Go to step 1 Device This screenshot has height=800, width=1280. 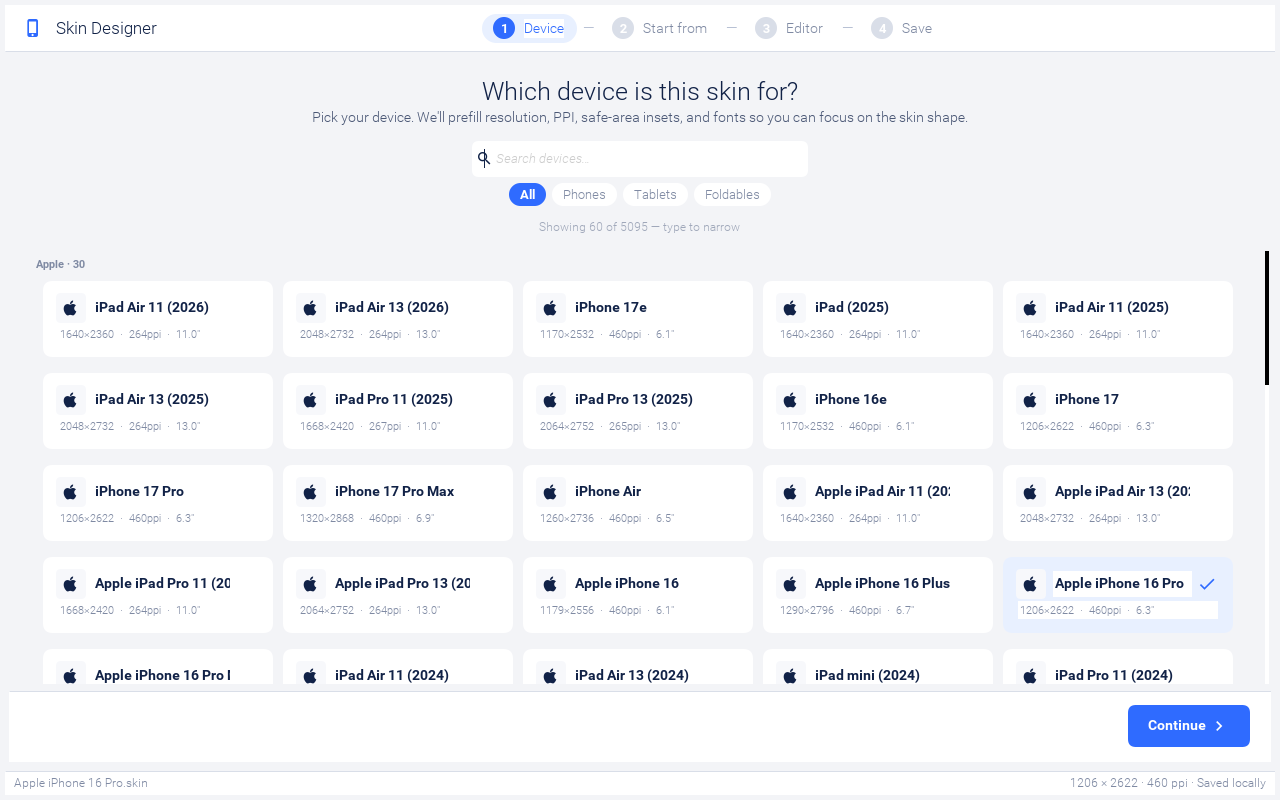[529, 28]
